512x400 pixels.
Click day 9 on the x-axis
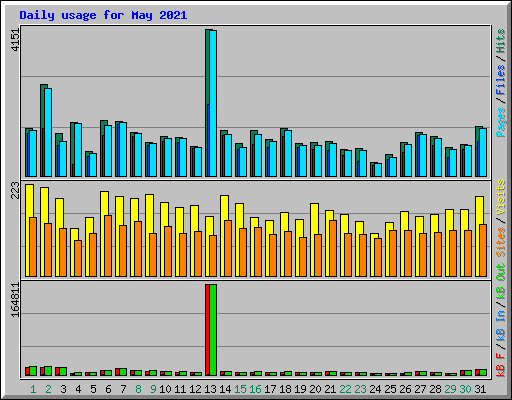pyautogui.click(x=153, y=389)
